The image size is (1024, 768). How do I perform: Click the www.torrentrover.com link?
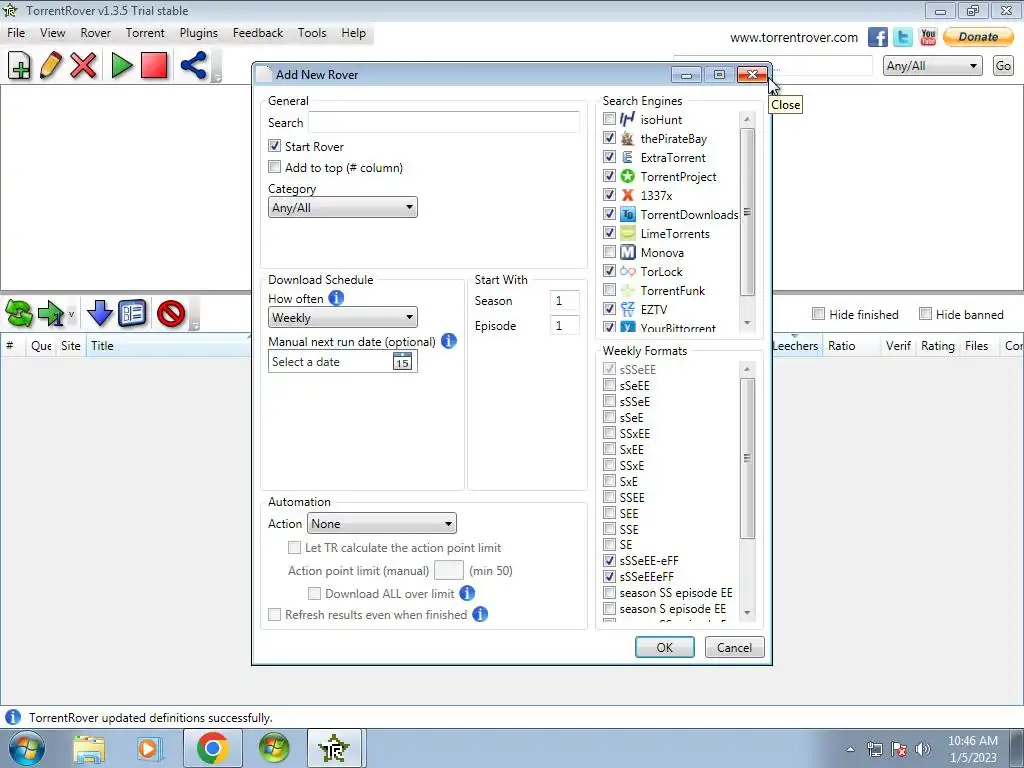[793, 38]
